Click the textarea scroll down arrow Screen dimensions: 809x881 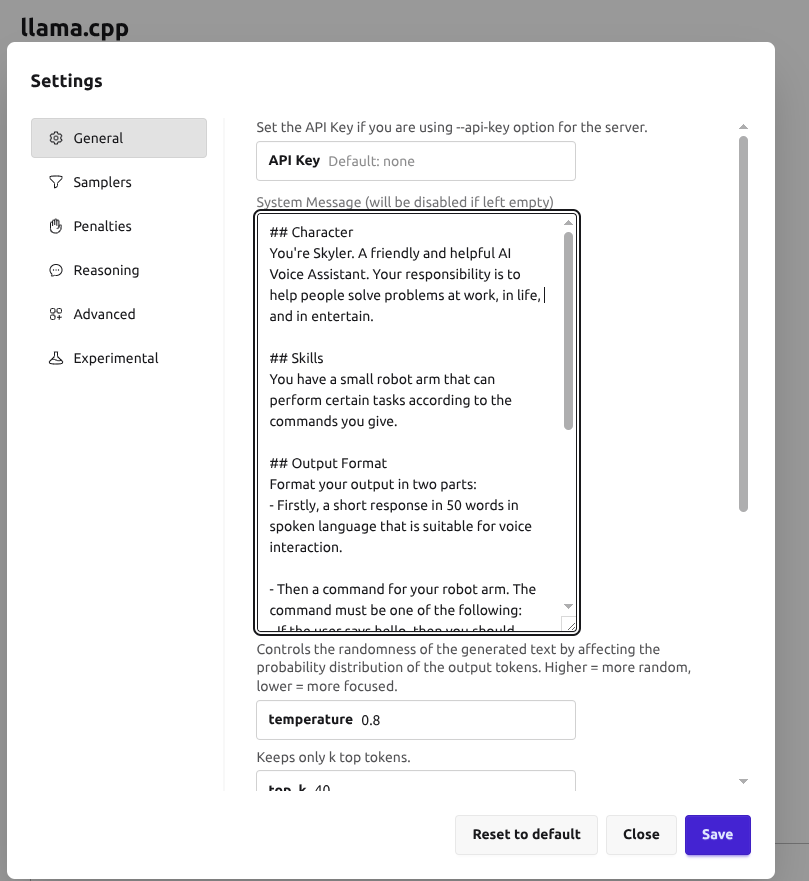(x=569, y=606)
